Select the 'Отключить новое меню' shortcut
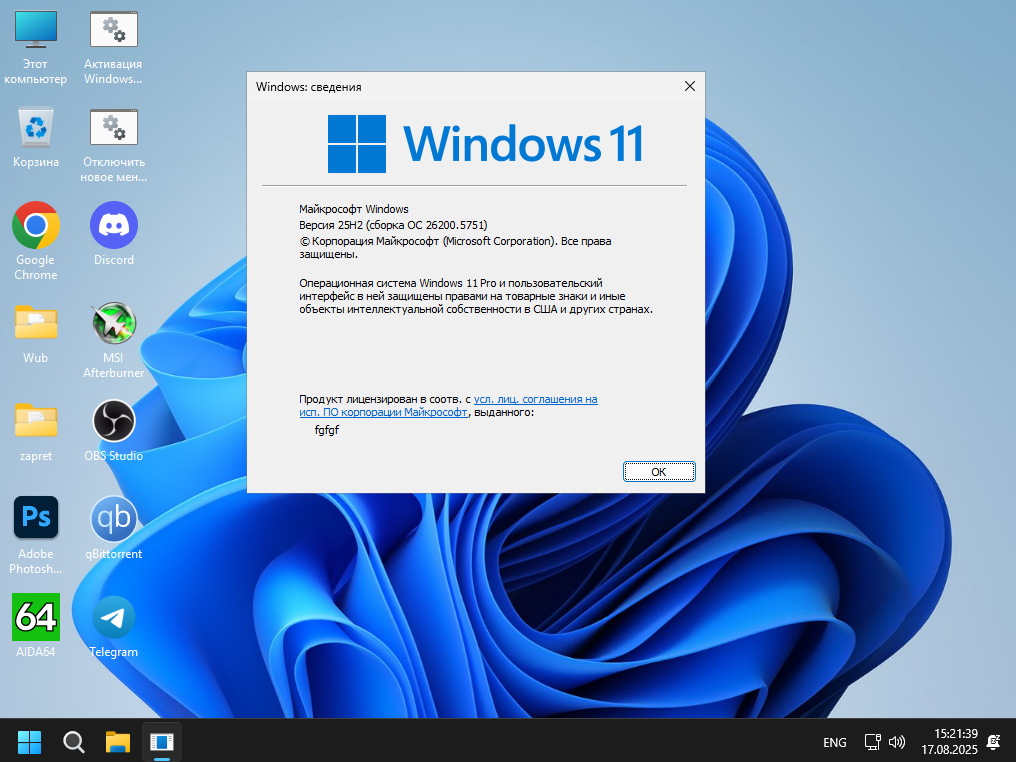The width and height of the screenshot is (1016, 762). [113, 145]
